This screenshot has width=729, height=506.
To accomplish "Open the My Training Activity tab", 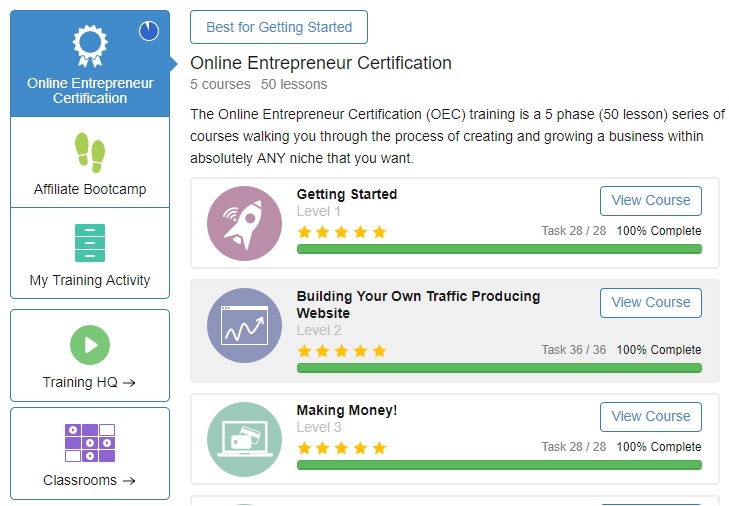I will click(x=90, y=253).
